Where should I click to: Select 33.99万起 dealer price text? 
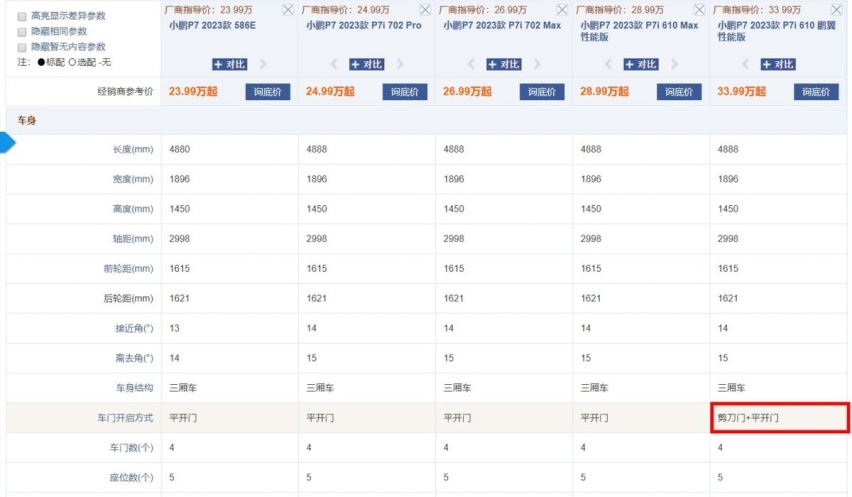click(x=741, y=92)
